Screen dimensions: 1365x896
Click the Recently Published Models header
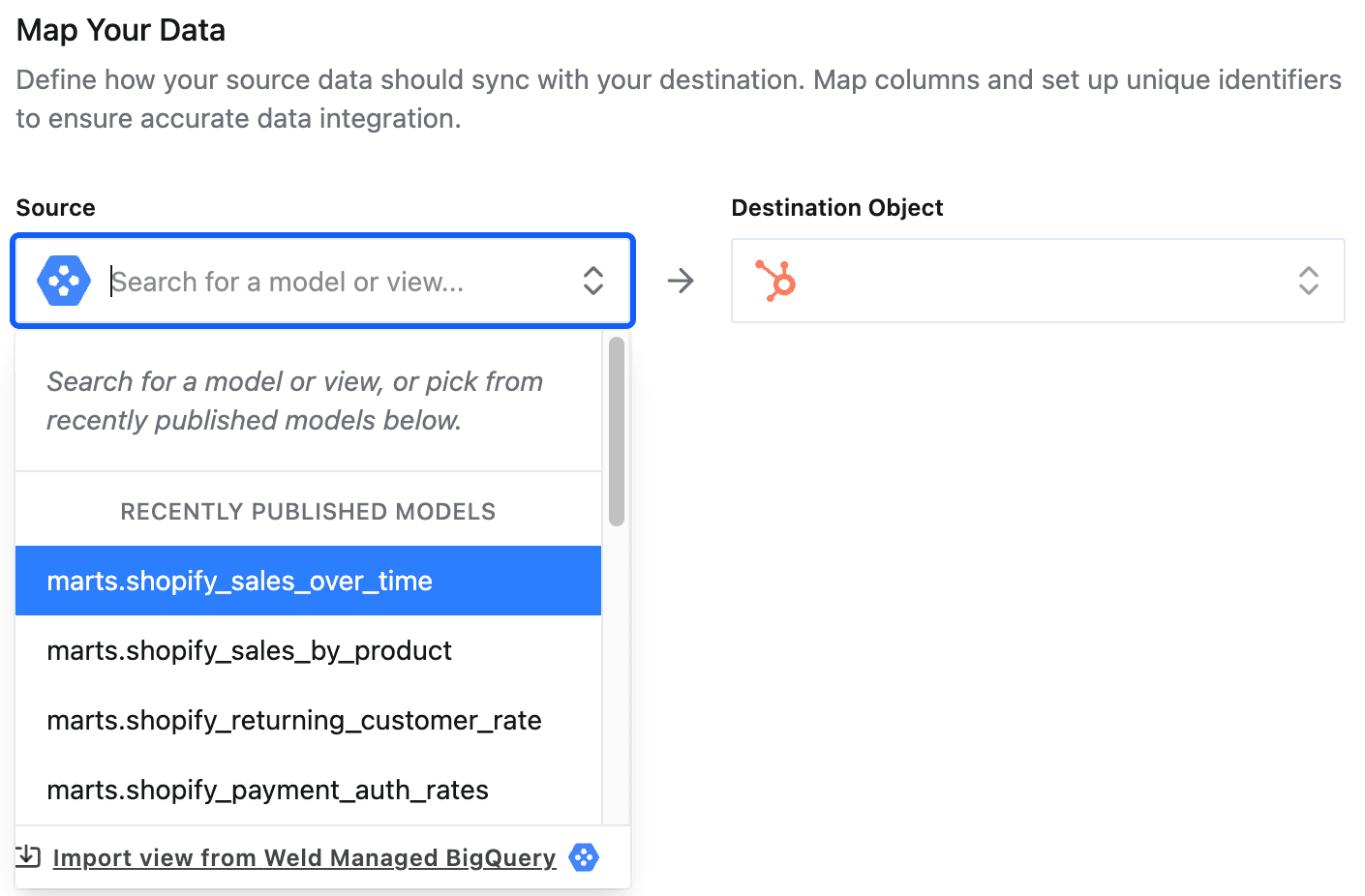(x=308, y=511)
